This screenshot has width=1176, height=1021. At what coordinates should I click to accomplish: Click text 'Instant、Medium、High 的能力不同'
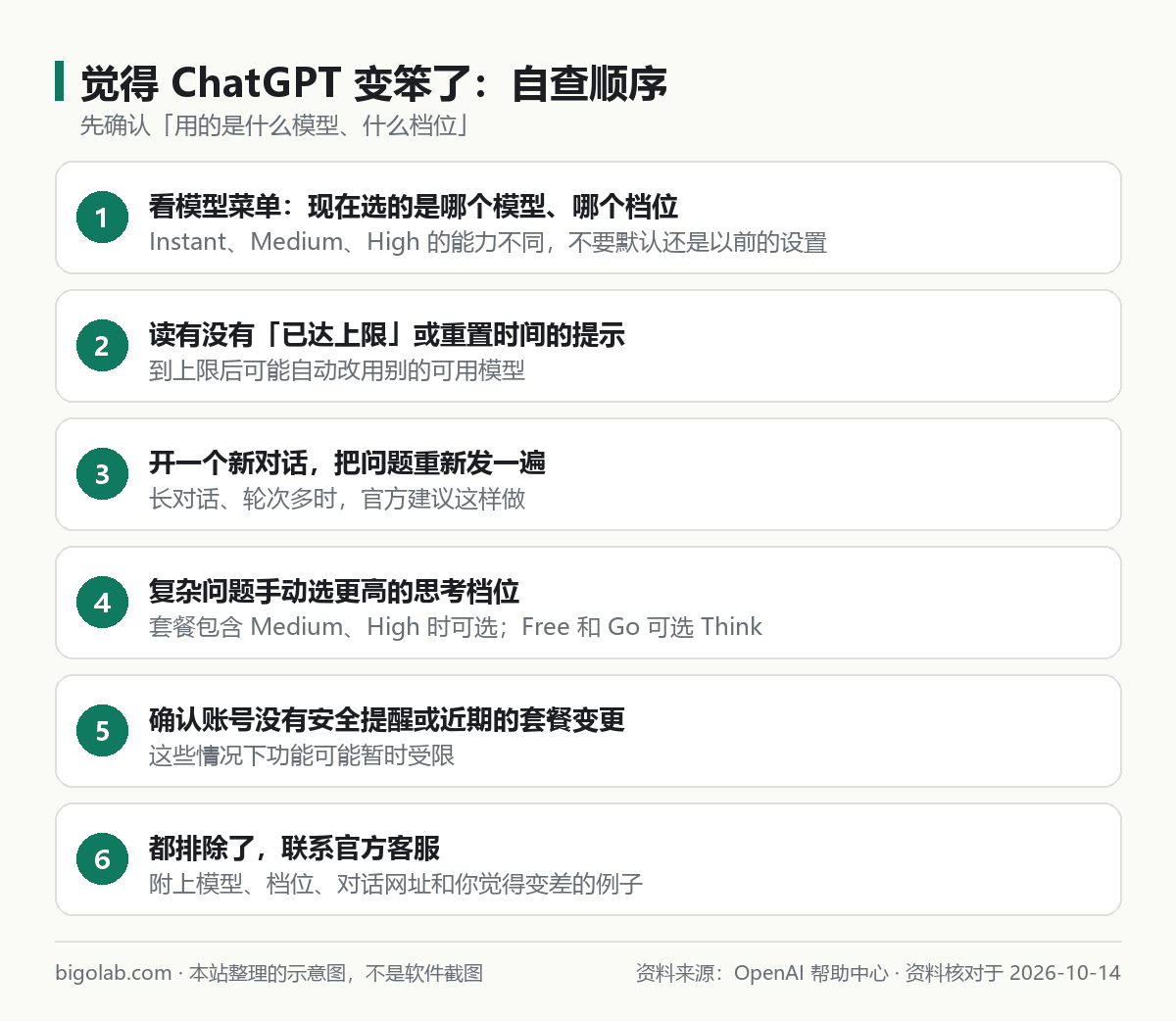347,242
